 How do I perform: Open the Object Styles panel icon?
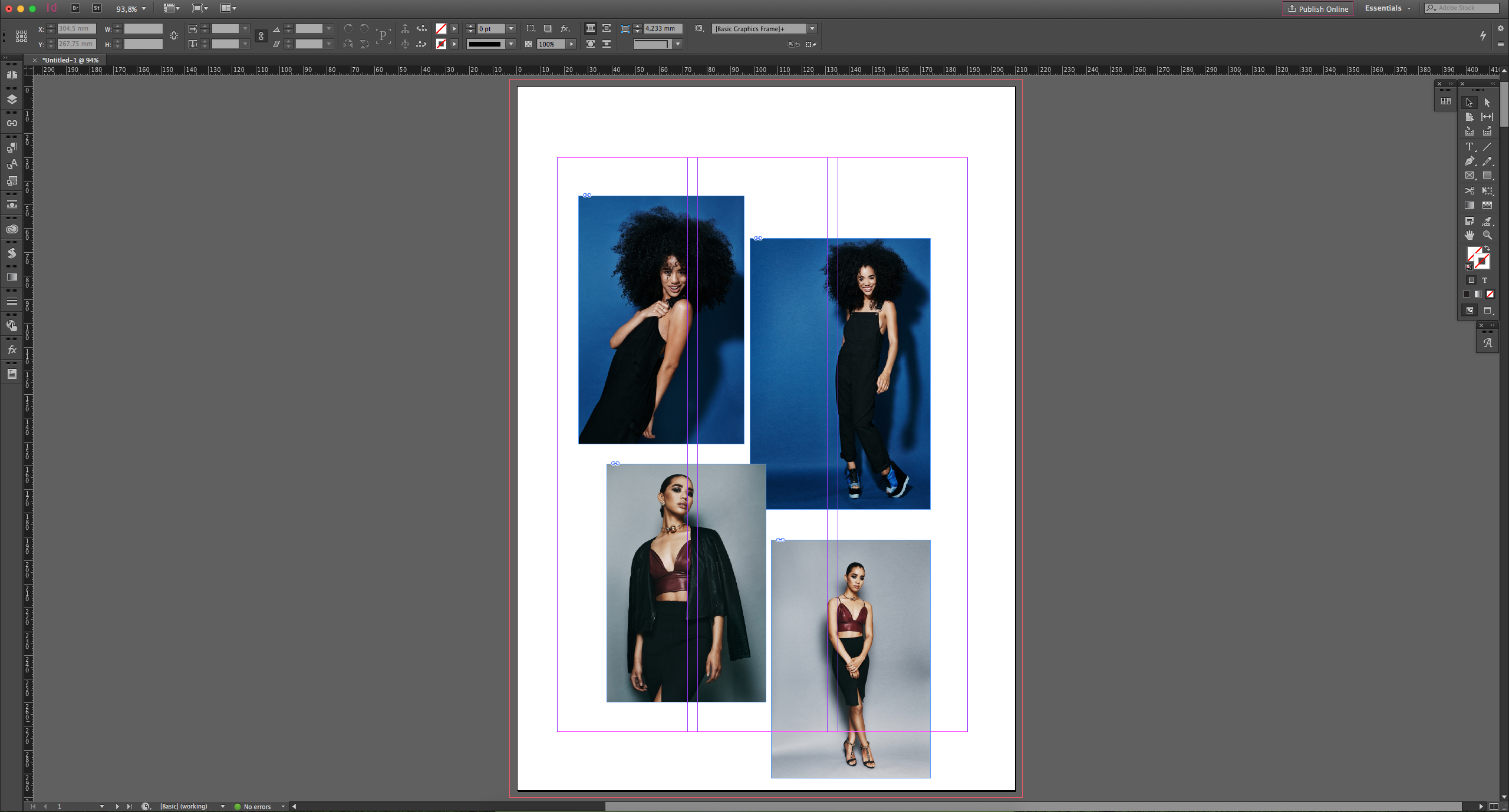[12, 181]
